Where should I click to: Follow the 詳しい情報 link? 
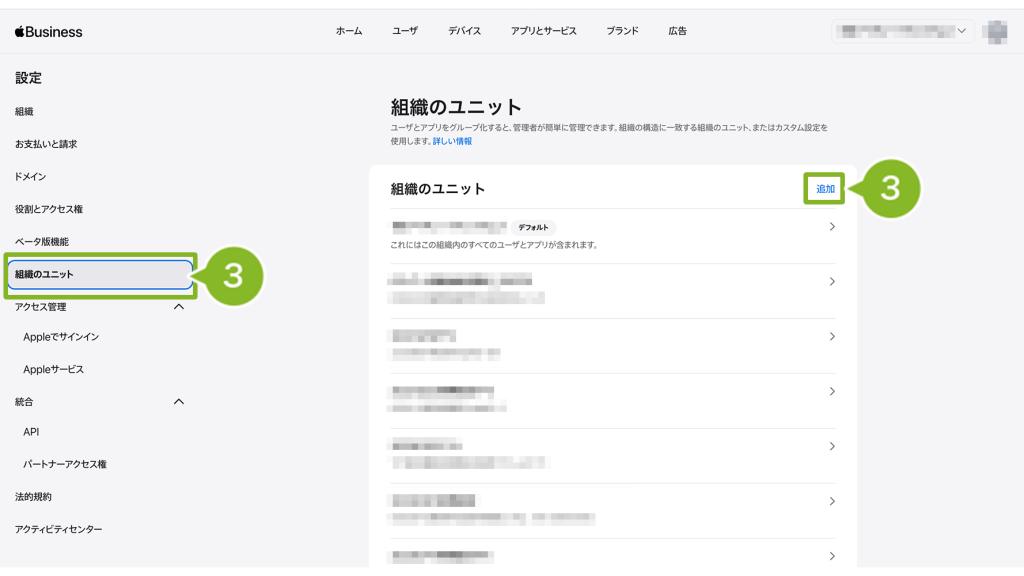coord(452,142)
